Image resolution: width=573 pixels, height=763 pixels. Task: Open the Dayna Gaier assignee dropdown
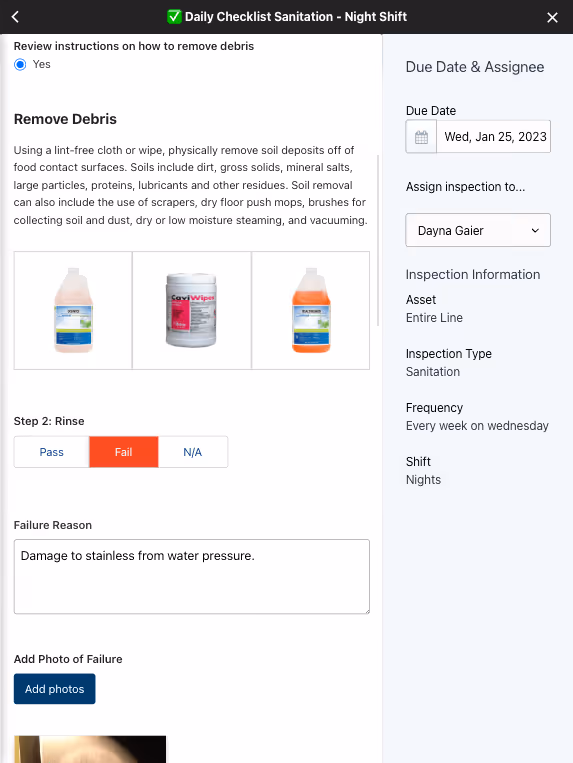click(x=478, y=230)
